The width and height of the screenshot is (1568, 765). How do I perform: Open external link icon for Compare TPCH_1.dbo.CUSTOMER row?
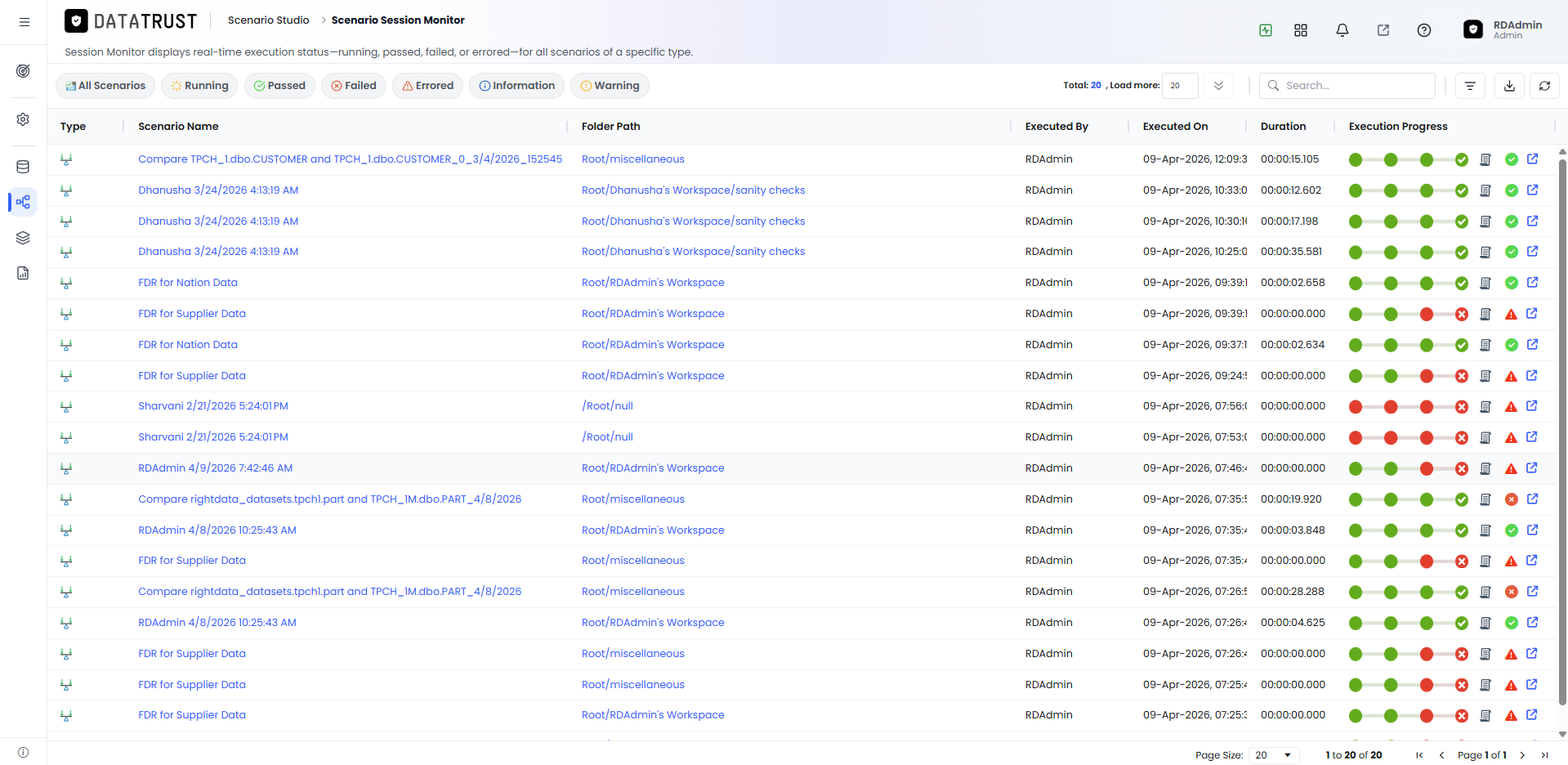[1532, 159]
